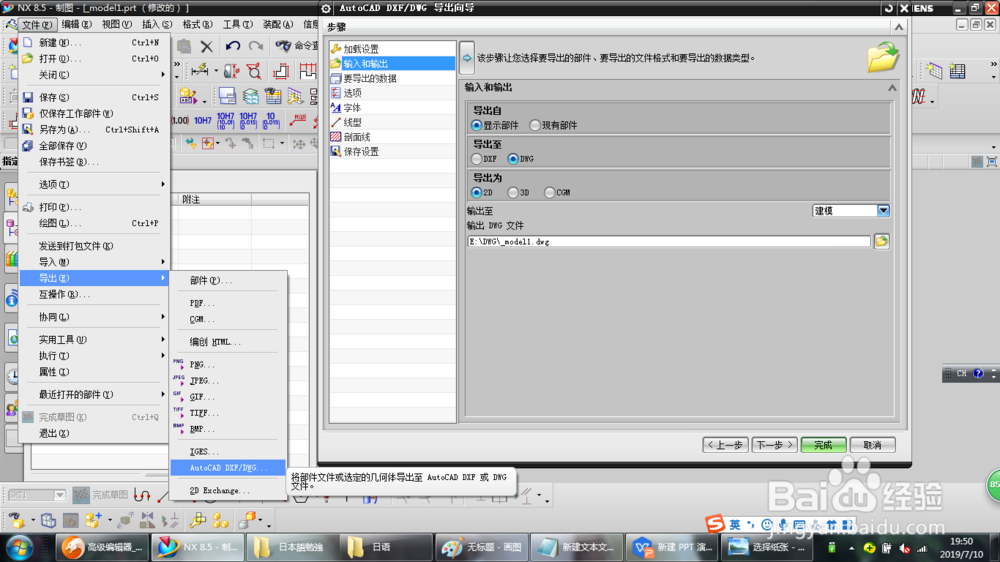The image size is (1000, 562).
Task: Click the paste clipboard icon in the toolbar
Action: 184,46
